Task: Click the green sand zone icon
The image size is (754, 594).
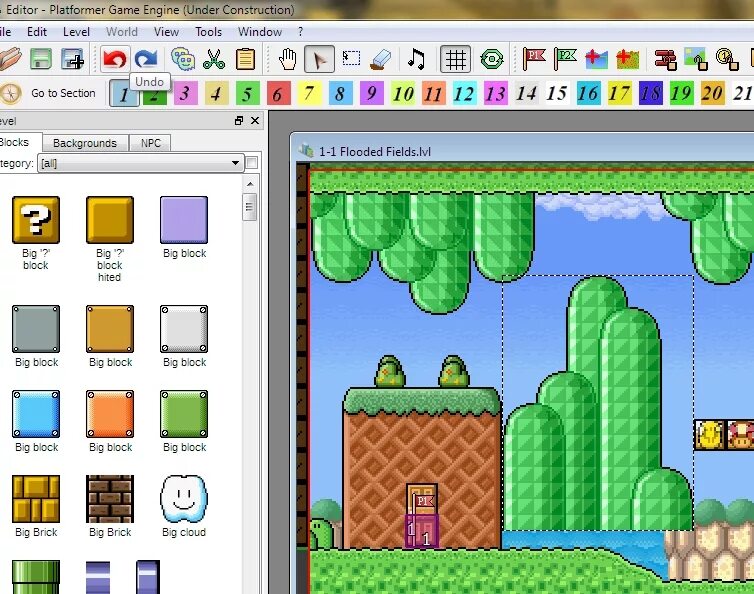Action: (x=628, y=59)
